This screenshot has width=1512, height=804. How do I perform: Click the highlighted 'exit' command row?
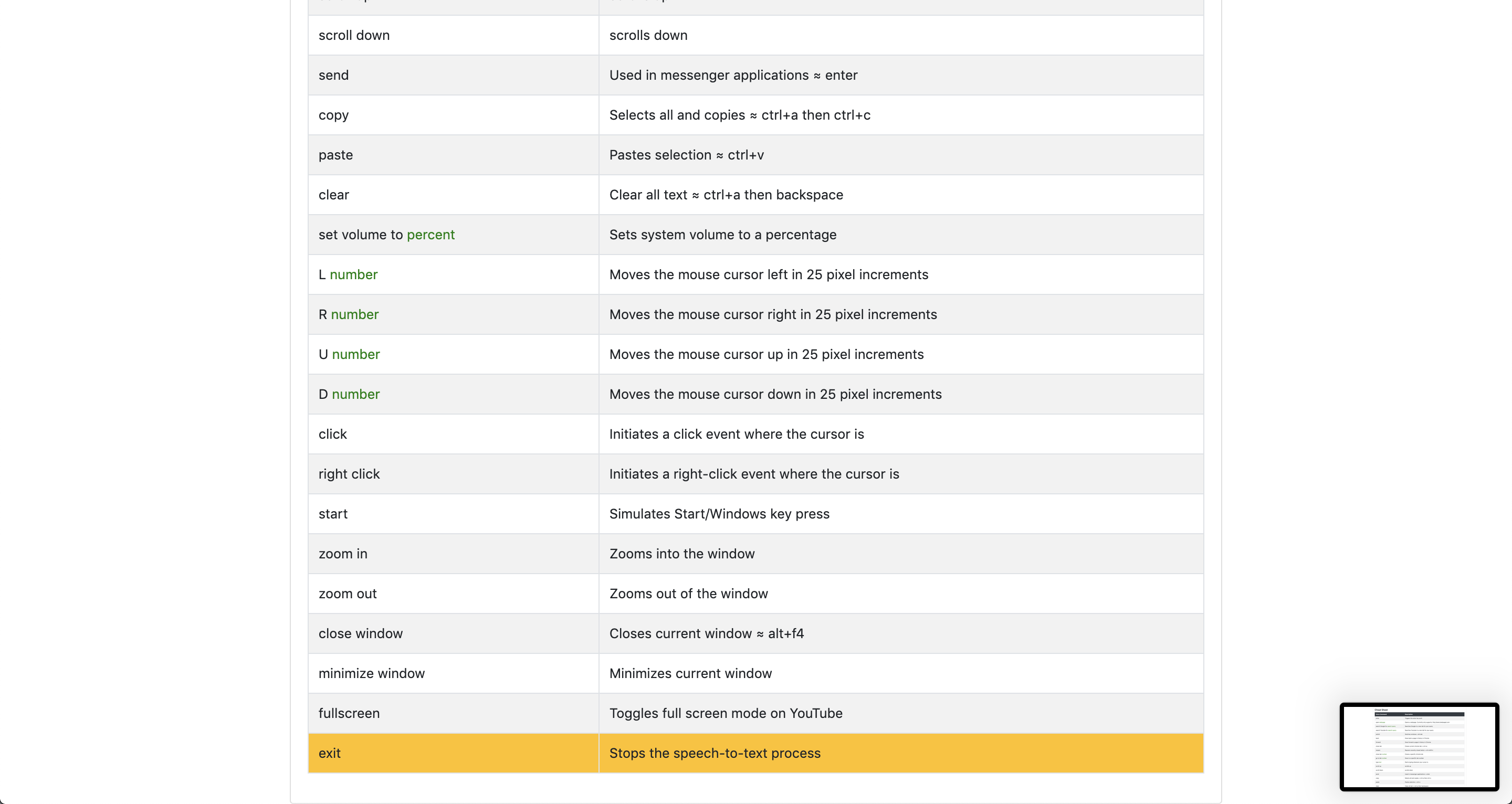point(329,753)
